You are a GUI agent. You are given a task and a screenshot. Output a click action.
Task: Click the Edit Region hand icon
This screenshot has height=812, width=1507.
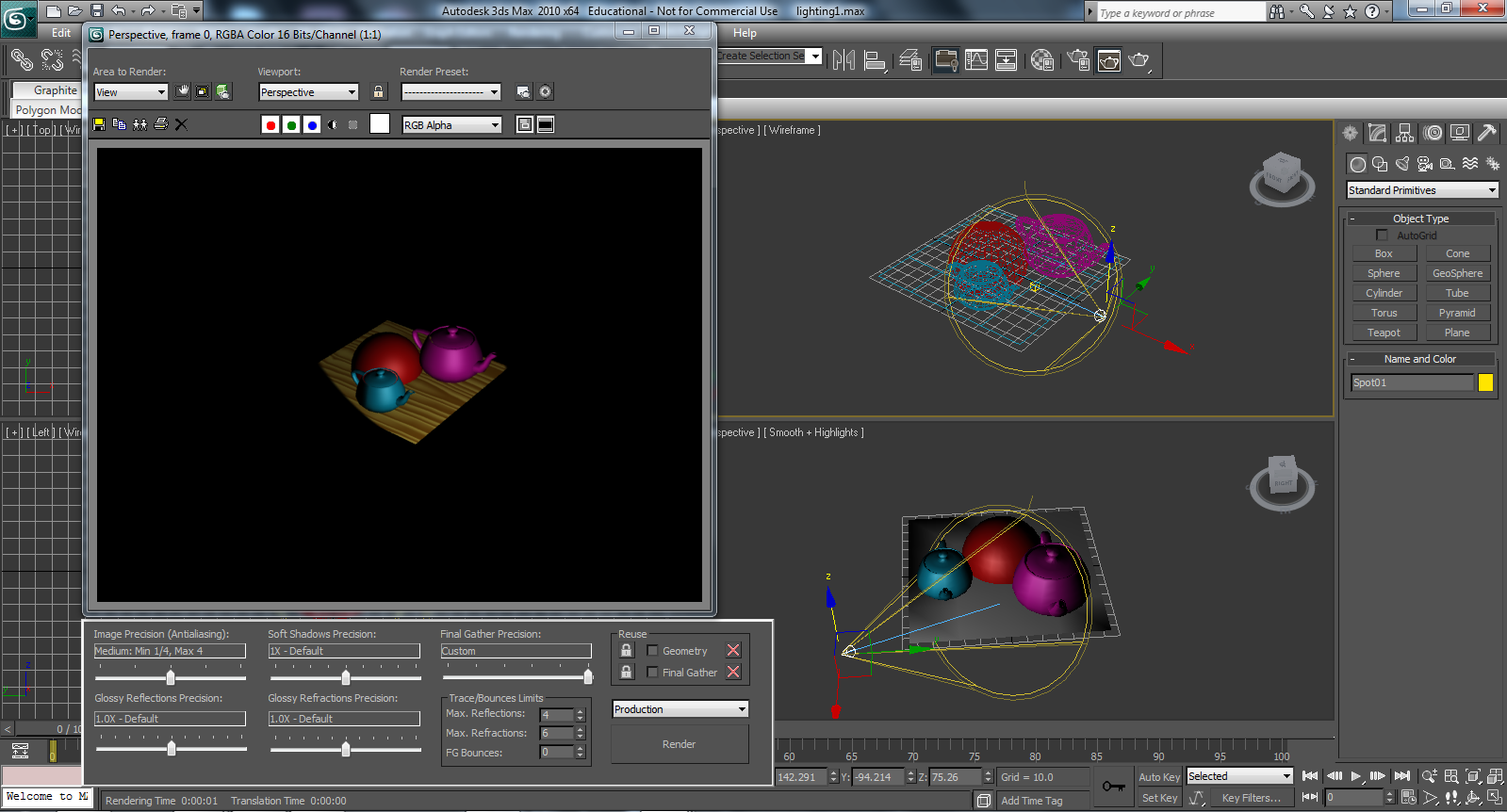click(182, 91)
